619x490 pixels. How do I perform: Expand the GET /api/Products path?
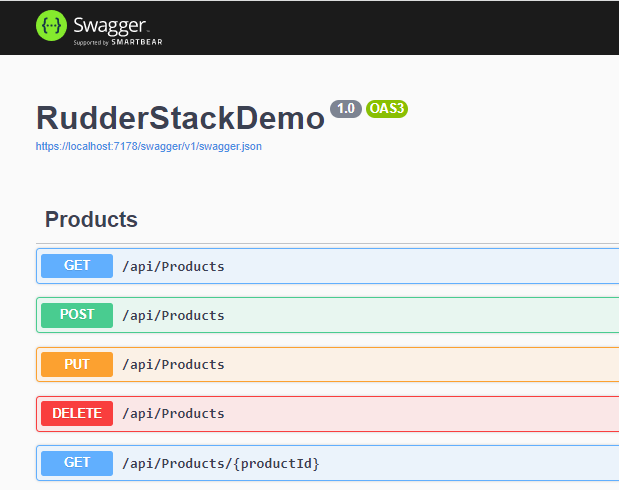(173, 266)
